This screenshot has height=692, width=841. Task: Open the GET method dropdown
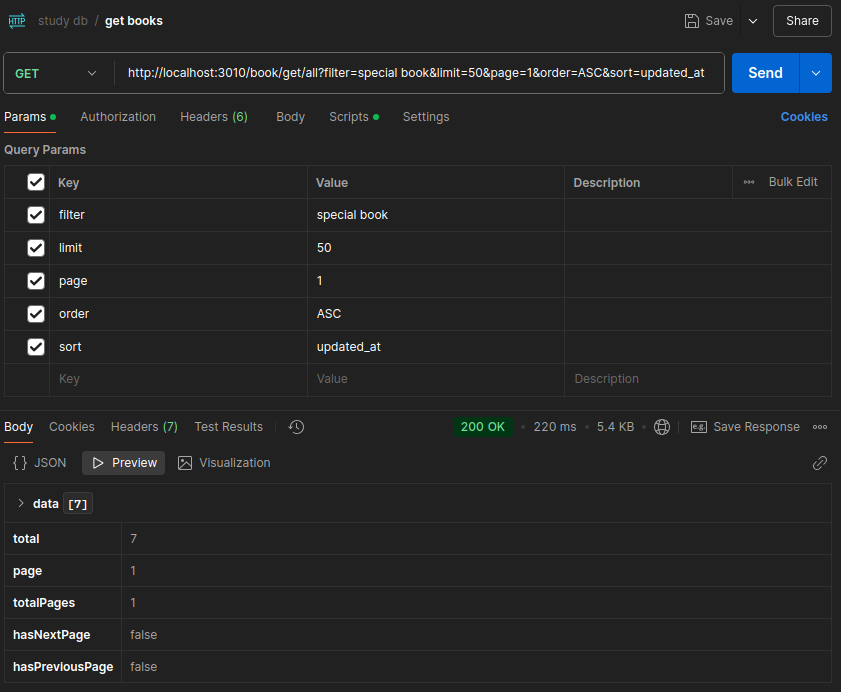(x=56, y=73)
